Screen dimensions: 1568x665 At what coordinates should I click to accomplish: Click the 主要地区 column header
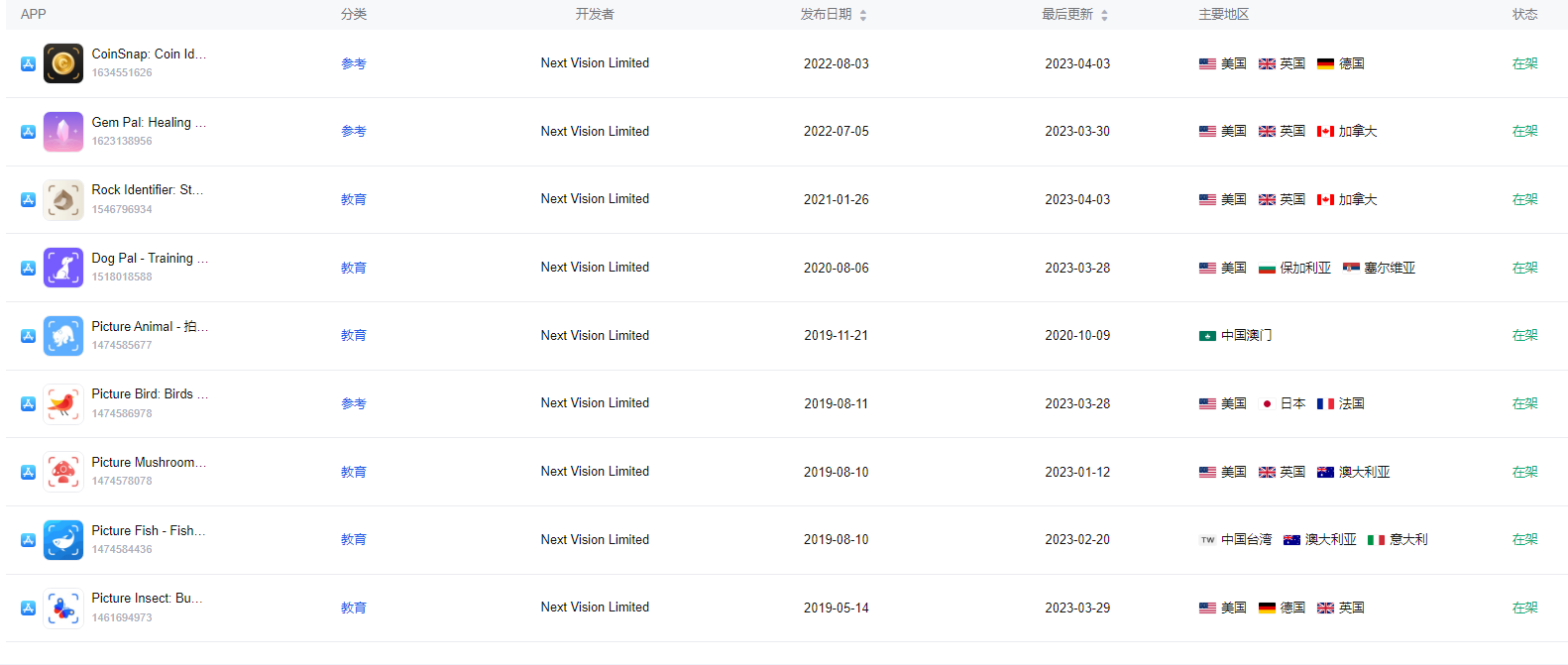pyautogui.click(x=1223, y=14)
